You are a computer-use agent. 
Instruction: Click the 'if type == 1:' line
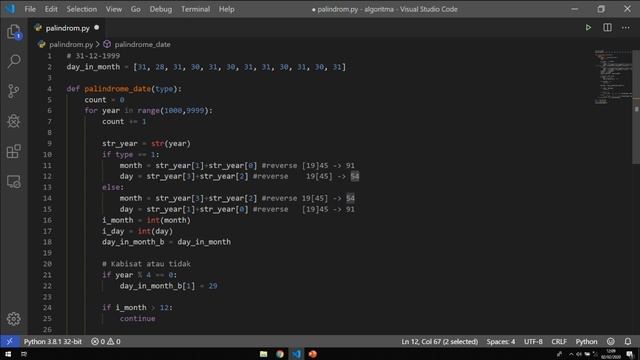tap(131, 154)
